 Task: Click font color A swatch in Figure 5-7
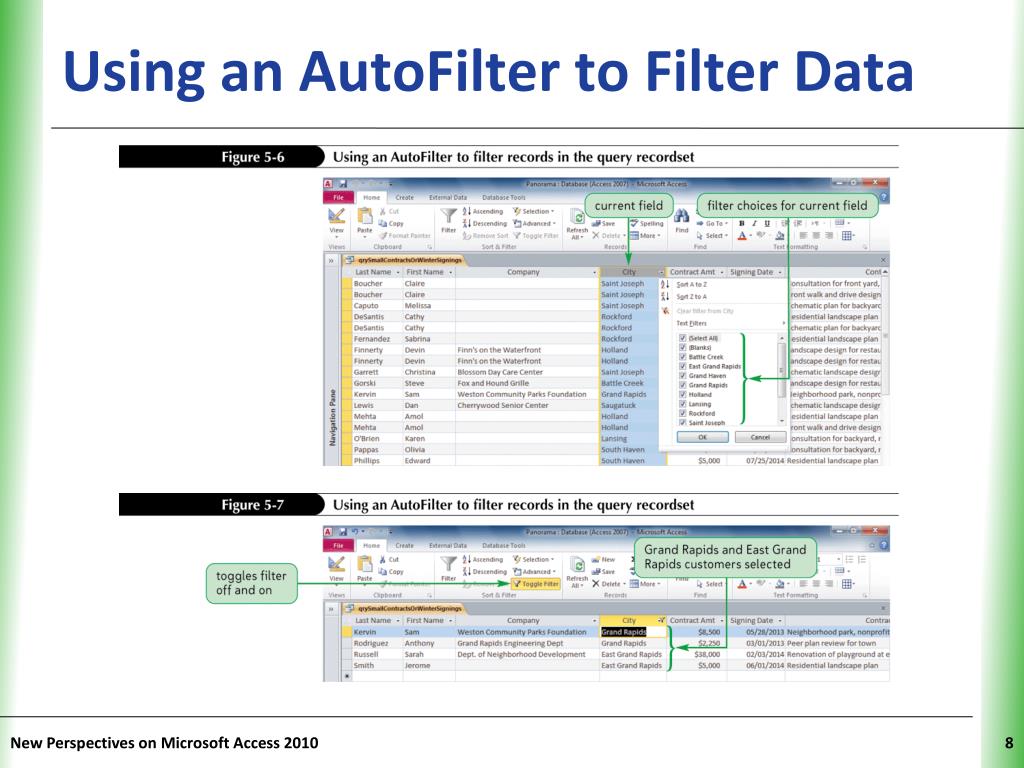pos(742,584)
